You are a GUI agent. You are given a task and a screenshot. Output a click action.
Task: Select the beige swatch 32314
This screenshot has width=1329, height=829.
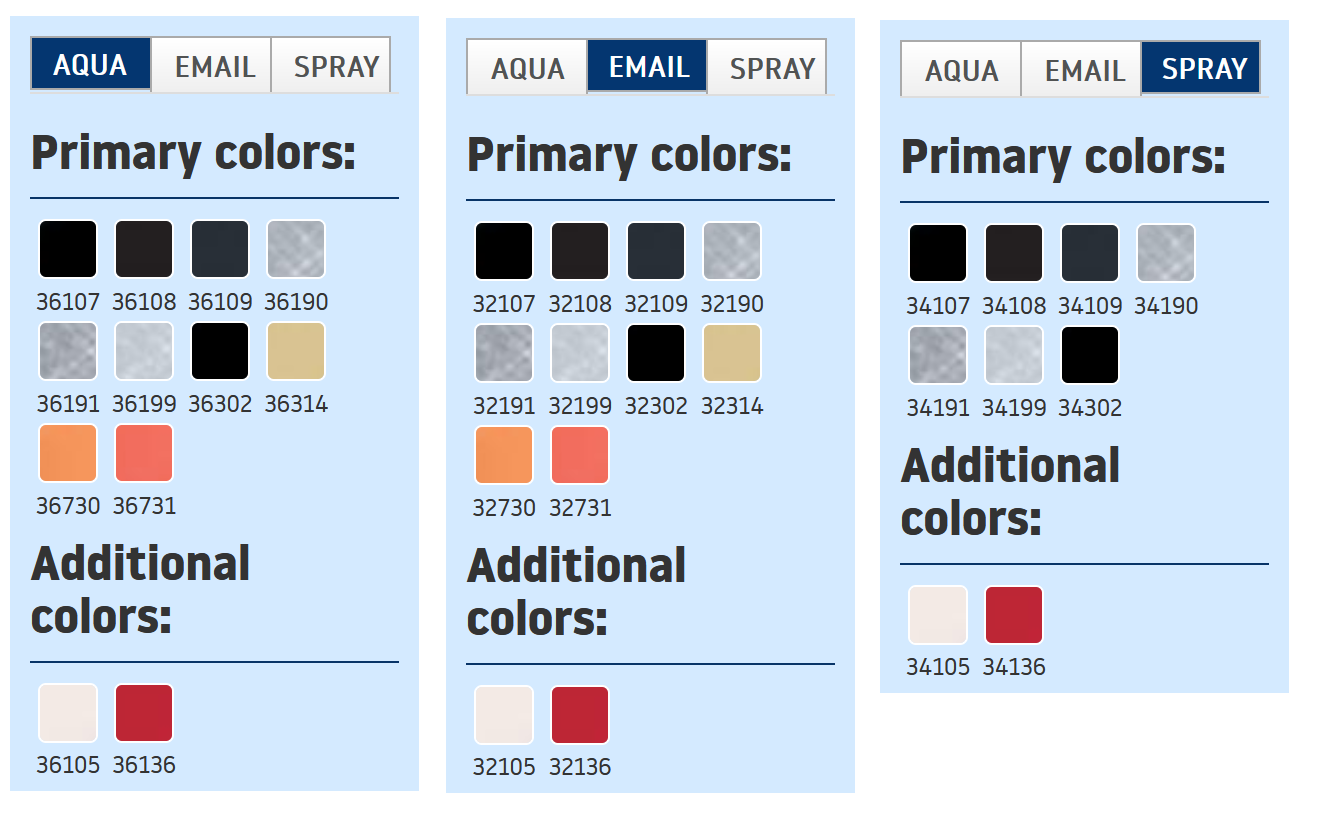[x=732, y=353]
